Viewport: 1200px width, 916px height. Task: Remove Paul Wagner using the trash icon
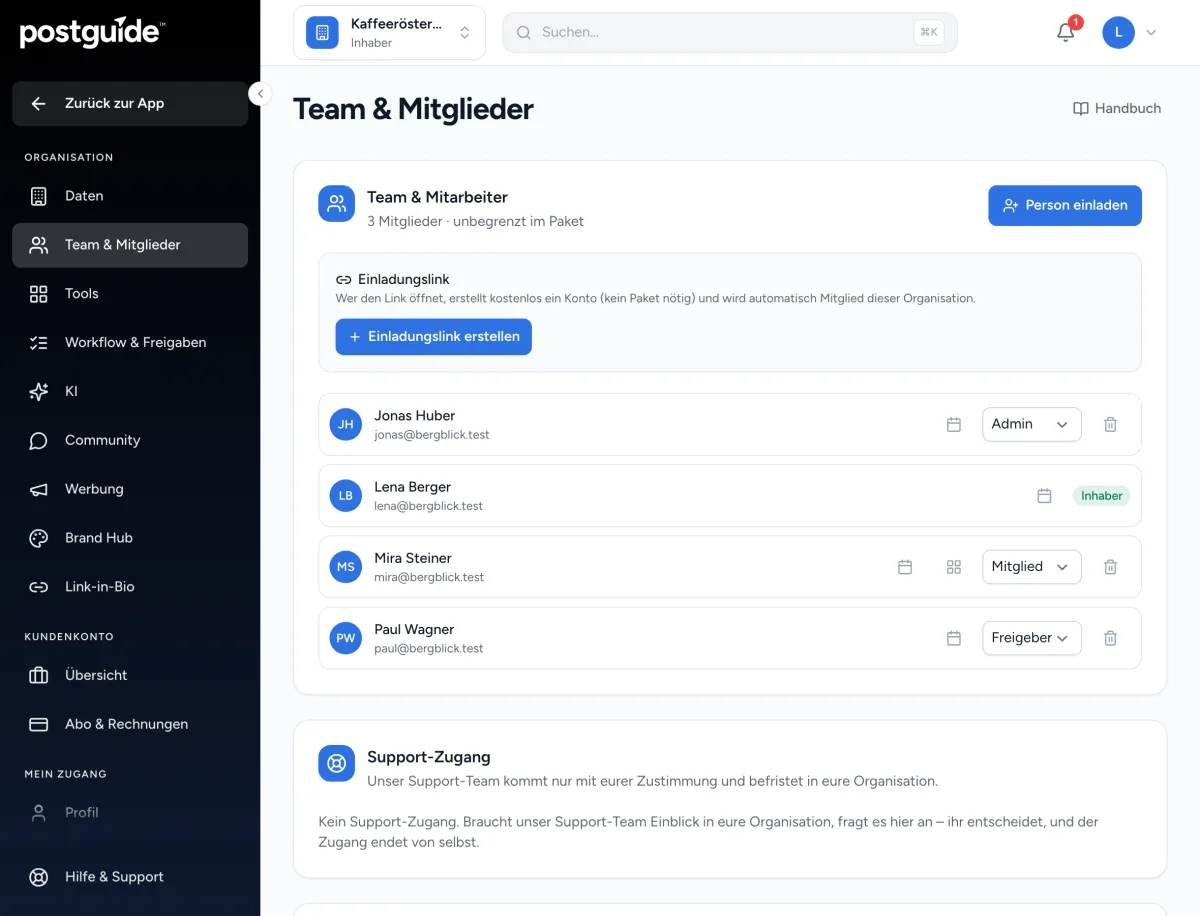(1110, 638)
